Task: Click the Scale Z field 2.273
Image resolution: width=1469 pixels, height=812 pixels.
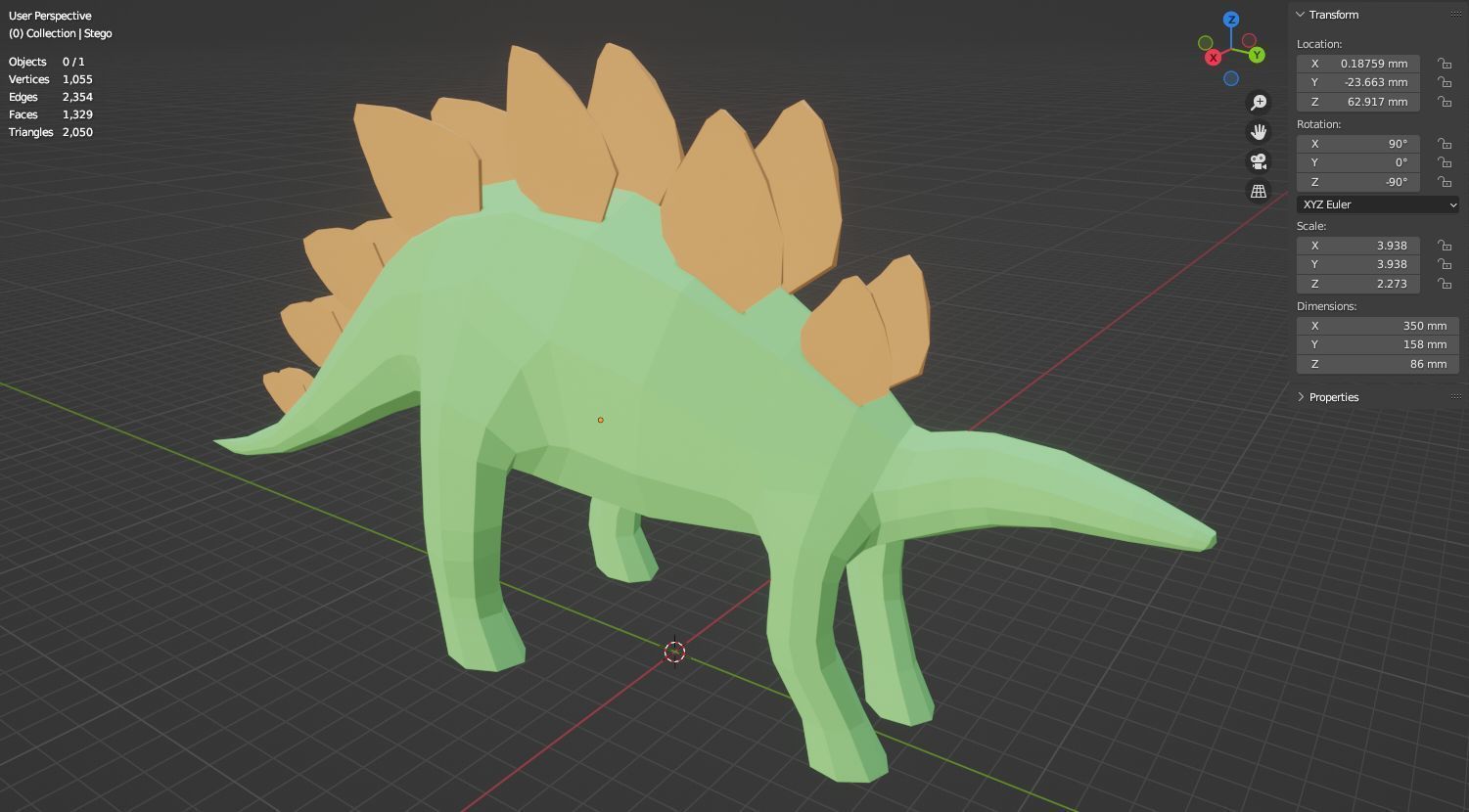Action: (x=1358, y=284)
